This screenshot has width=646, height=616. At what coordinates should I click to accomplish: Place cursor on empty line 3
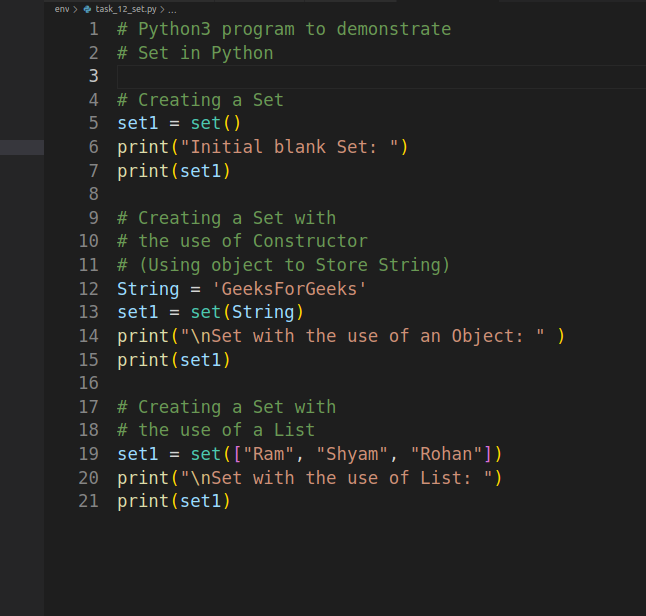381,77
